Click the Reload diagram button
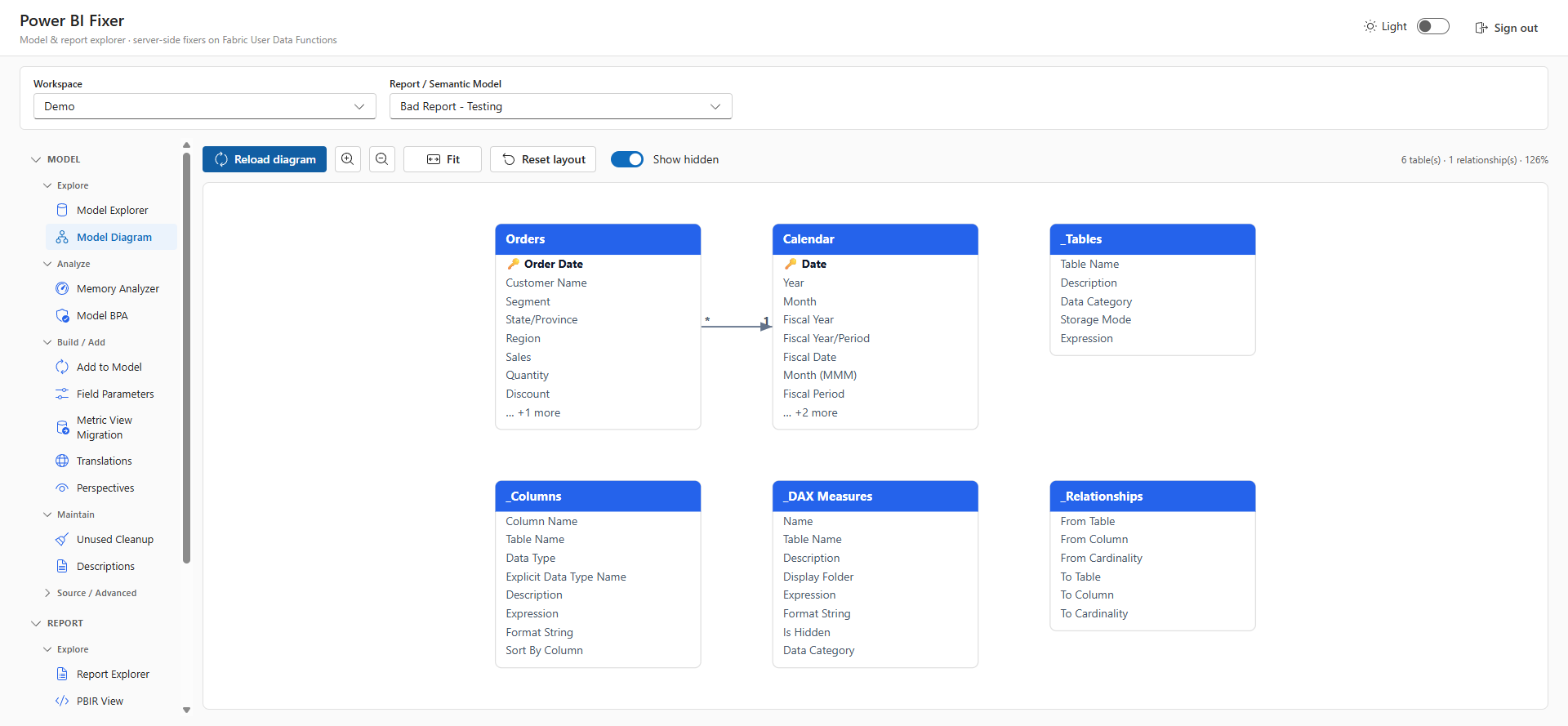 (265, 159)
